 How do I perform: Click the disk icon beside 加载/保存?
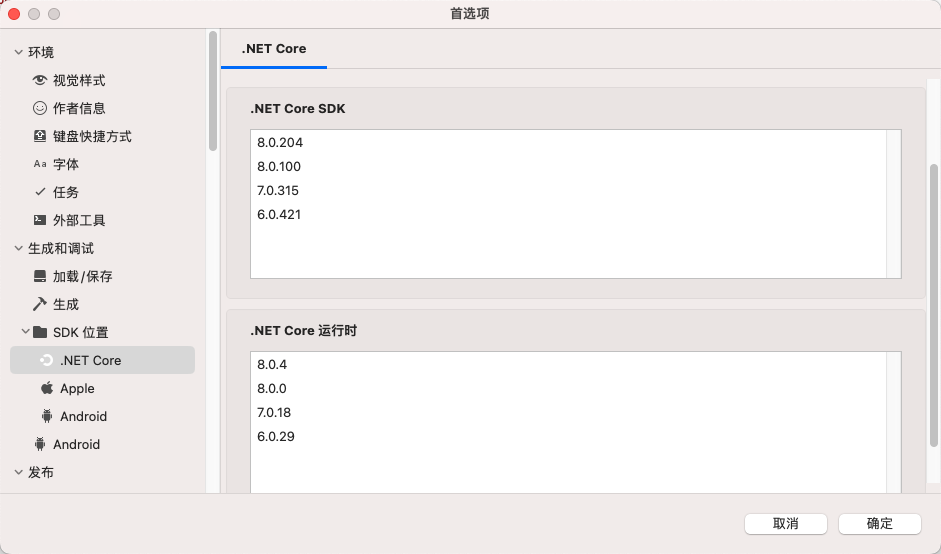40,276
